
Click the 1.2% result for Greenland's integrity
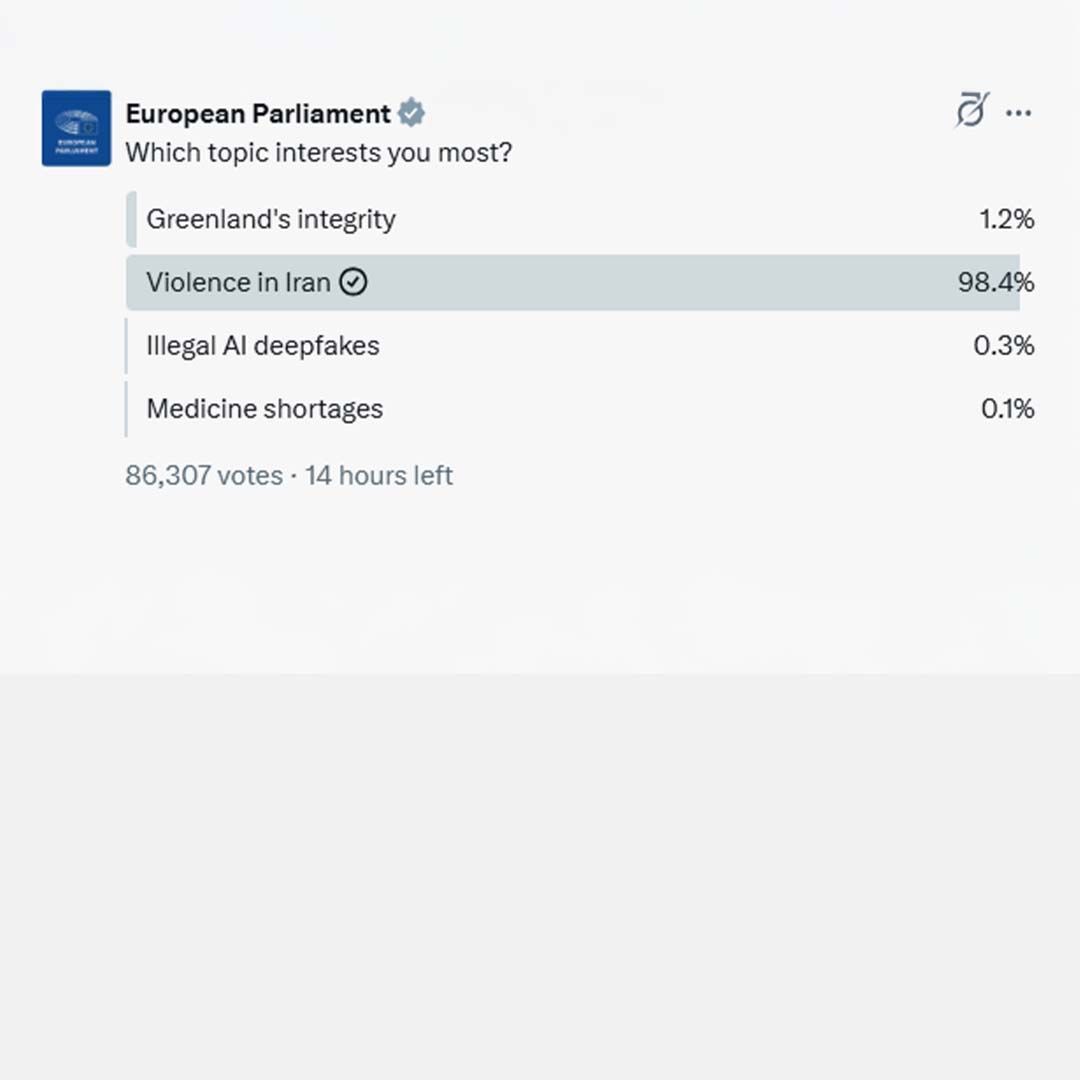[x=1007, y=219]
